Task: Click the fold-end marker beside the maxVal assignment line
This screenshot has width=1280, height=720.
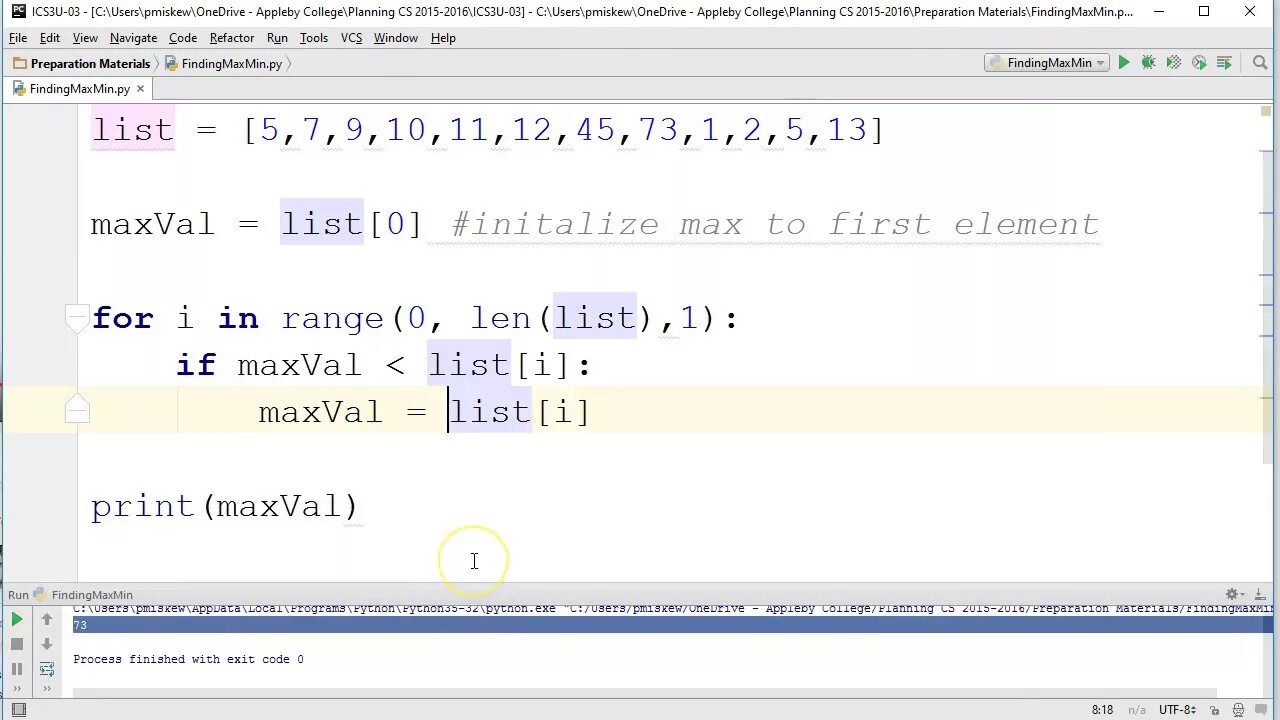Action: tap(77, 408)
